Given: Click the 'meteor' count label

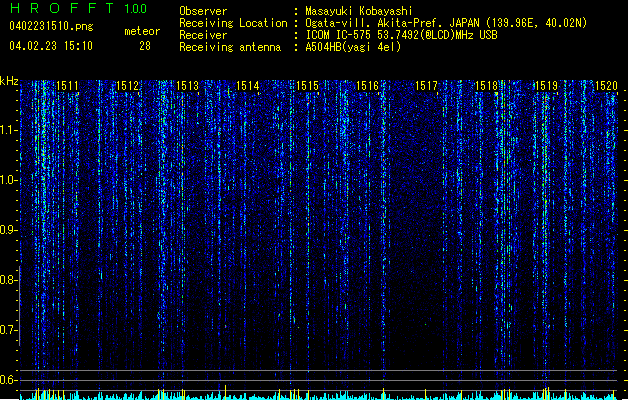Looking at the screenshot, I should (x=142, y=31).
